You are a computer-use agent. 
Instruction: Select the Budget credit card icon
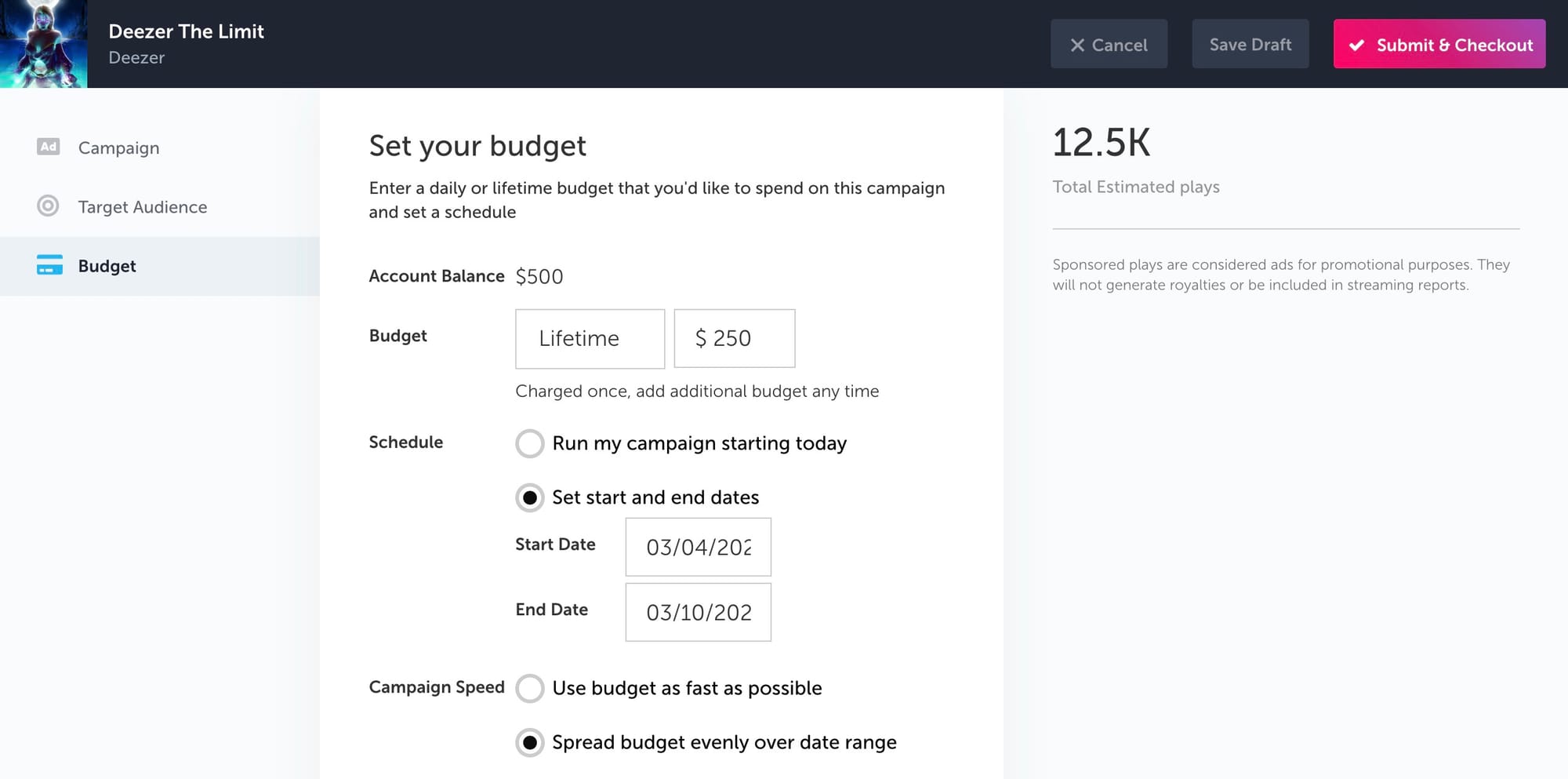[x=48, y=265]
